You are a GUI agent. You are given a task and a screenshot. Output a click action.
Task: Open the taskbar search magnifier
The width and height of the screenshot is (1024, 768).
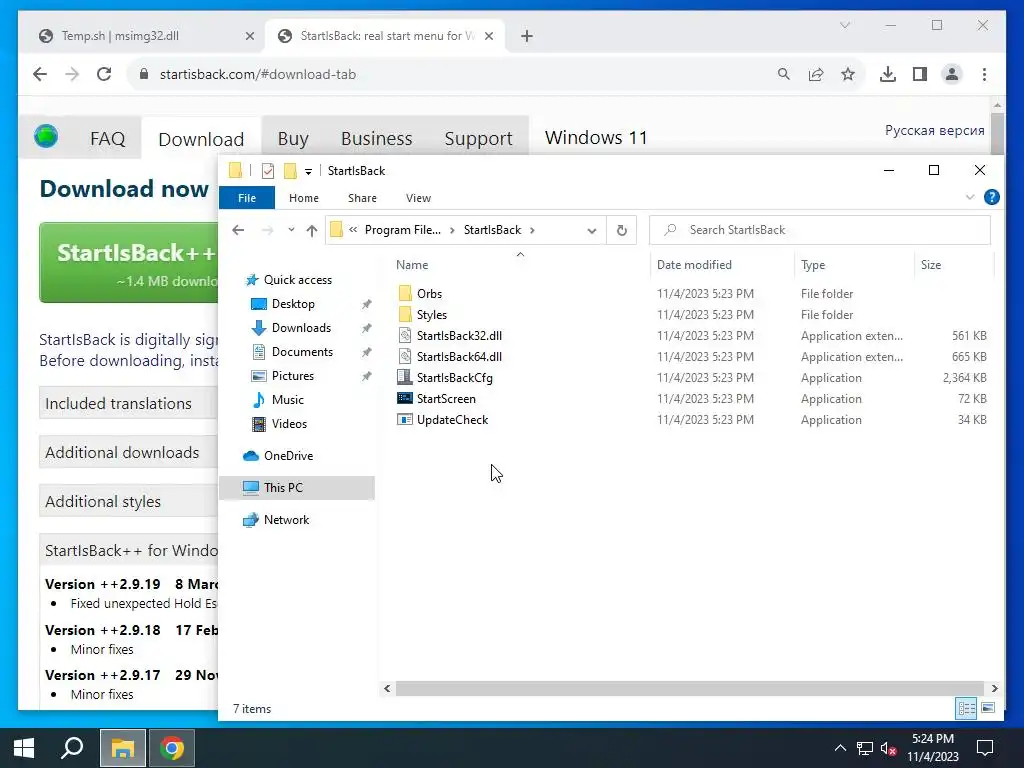[x=72, y=748]
